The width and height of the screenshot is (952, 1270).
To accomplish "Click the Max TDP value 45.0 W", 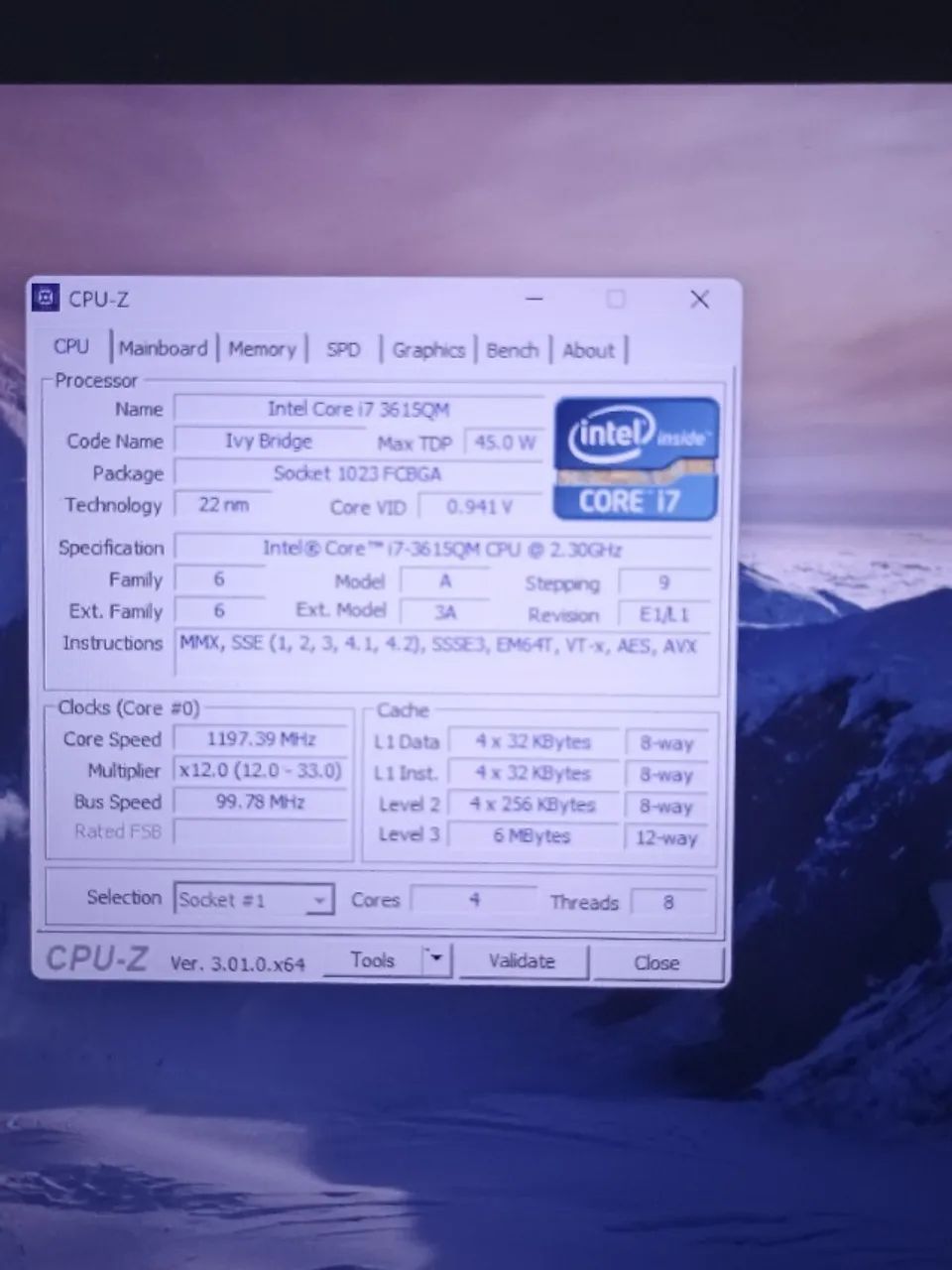I will [504, 443].
